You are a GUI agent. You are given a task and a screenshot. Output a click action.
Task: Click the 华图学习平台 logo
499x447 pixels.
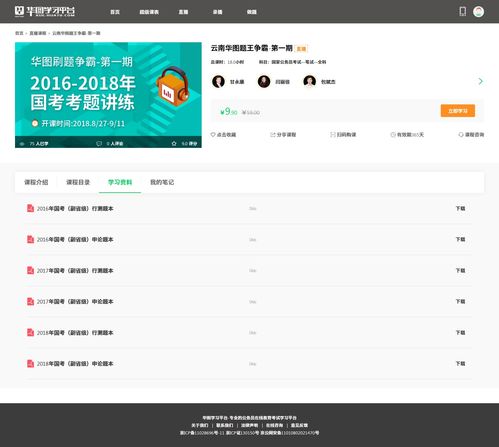pos(45,11)
